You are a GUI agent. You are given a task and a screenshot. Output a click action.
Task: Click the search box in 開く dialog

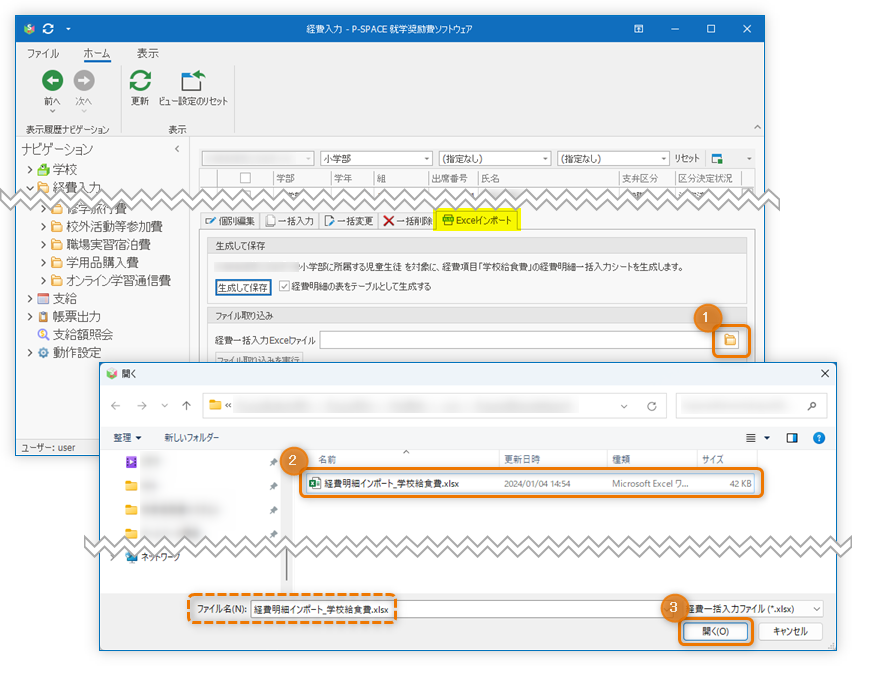pyautogui.click(x=751, y=406)
